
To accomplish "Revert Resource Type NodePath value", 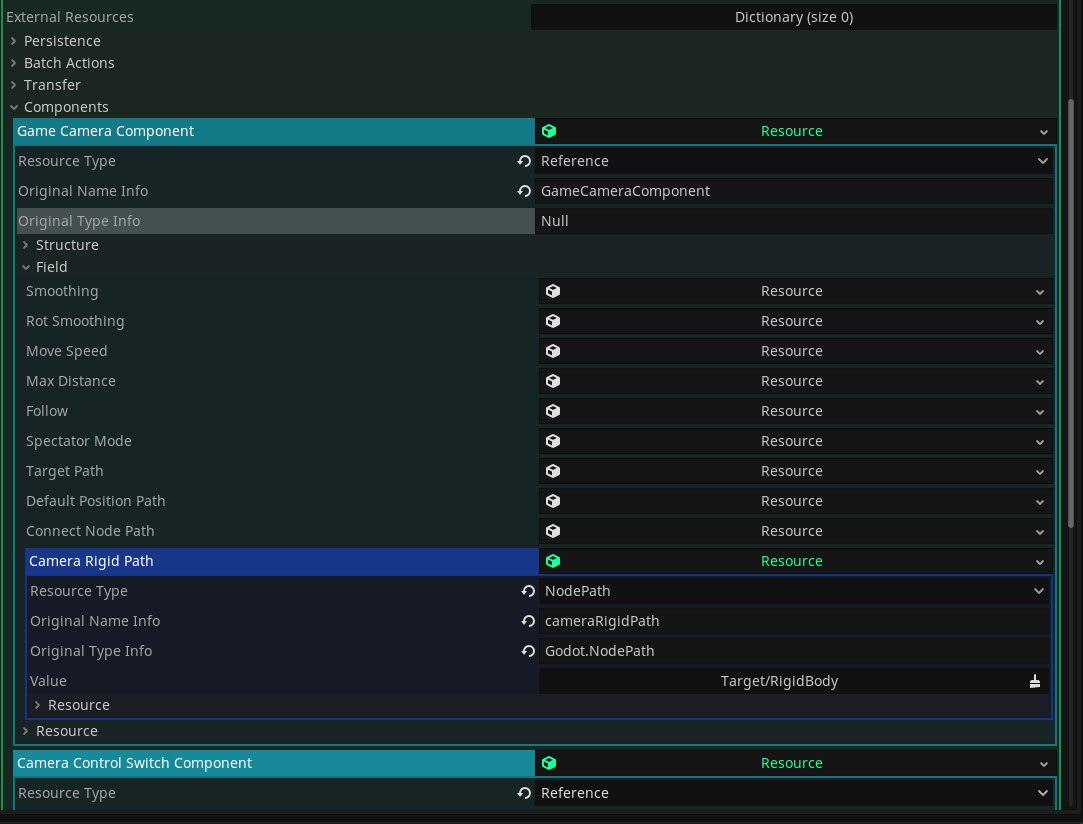I will (x=528, y=591).
